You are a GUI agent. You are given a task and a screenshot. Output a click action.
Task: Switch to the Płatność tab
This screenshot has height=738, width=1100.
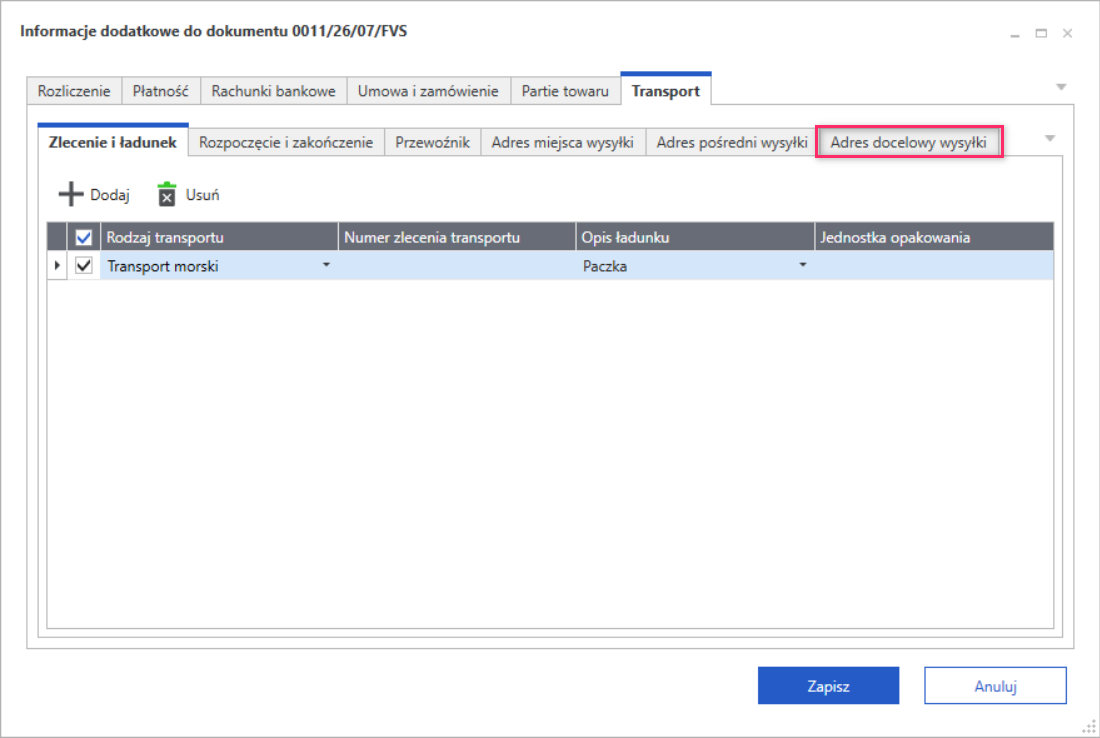(x=161, y=91)
